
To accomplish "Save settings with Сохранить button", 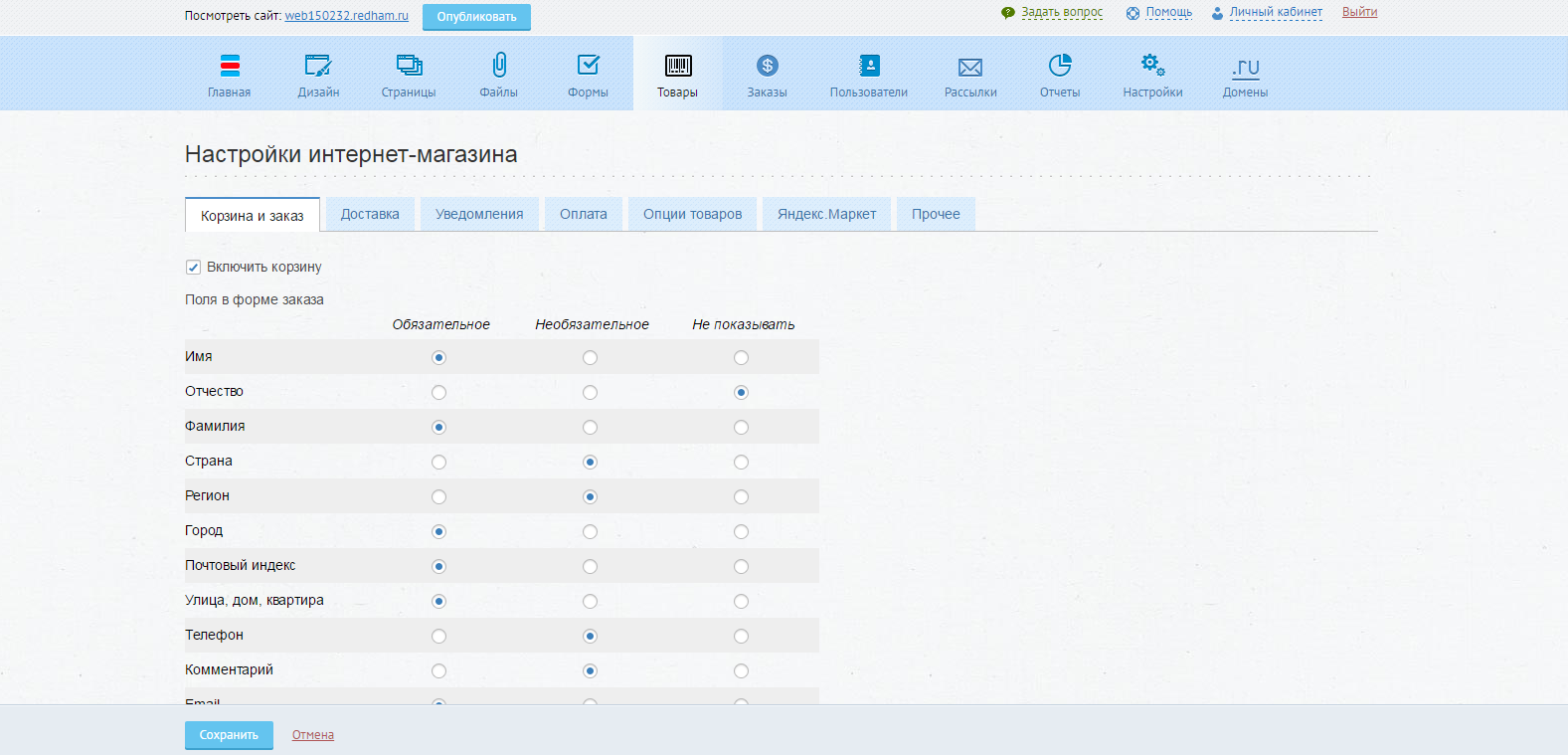I will pyautogui.click(x=229, y=735).
